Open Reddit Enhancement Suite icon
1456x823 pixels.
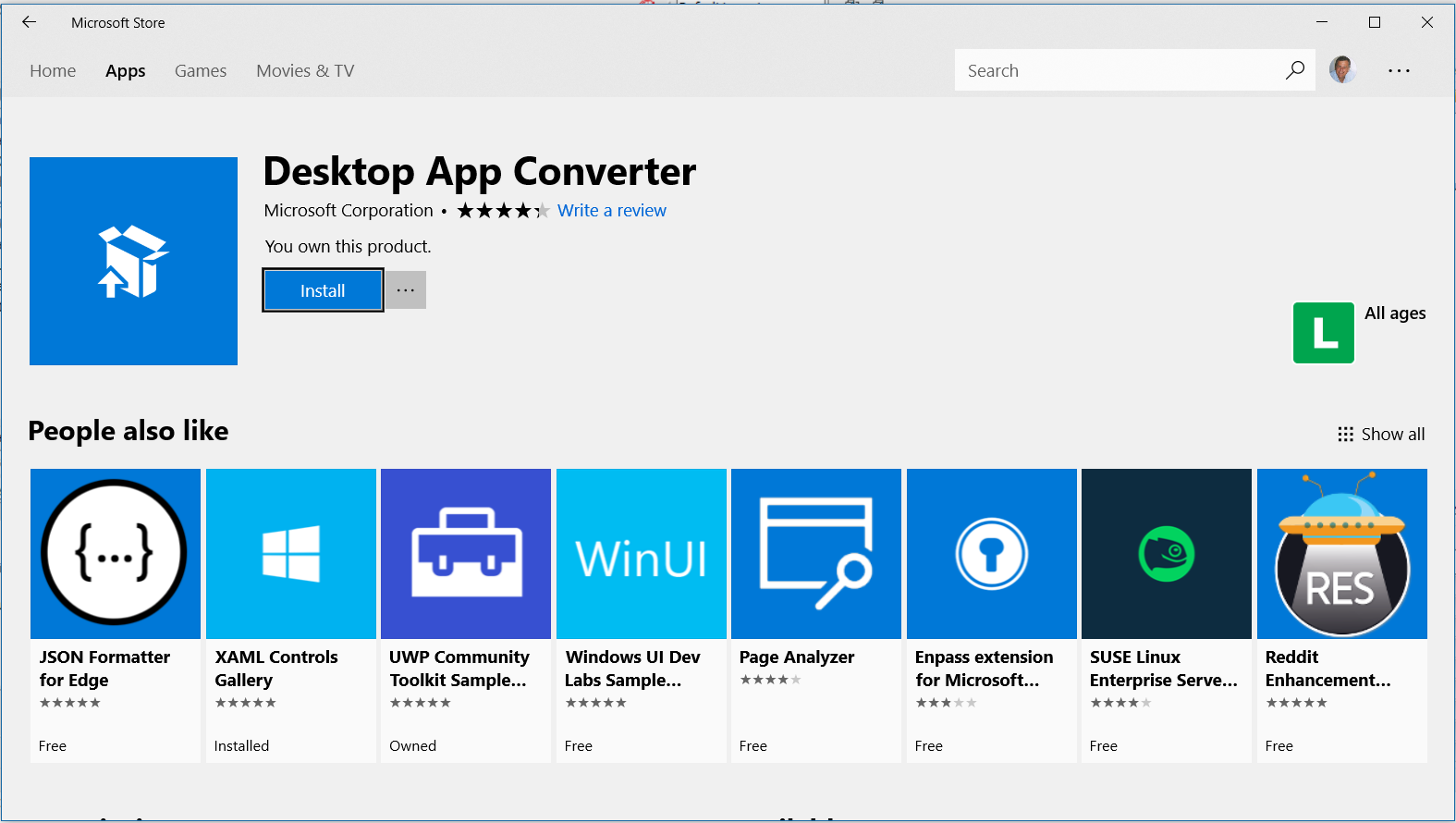1342,554
